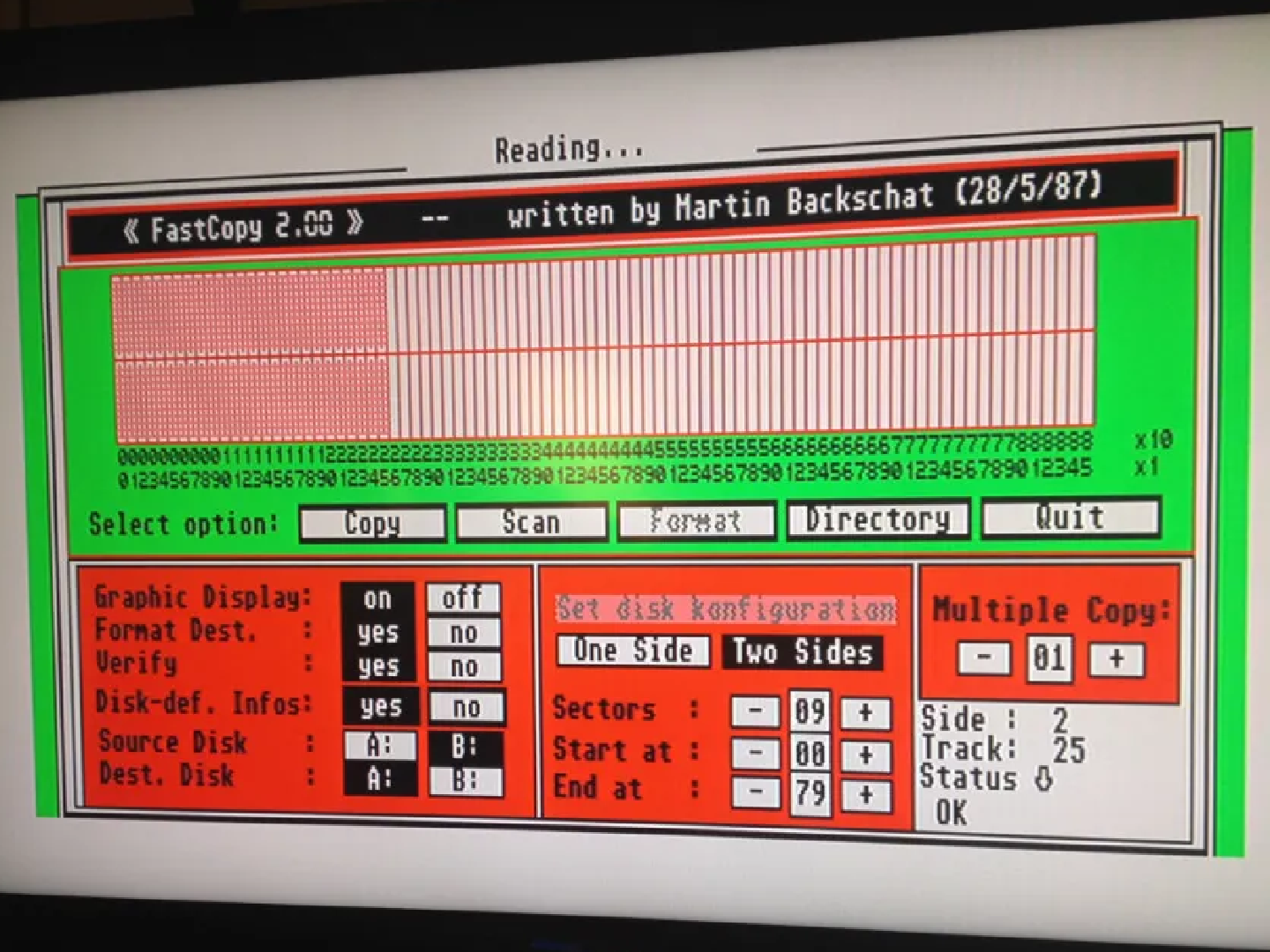Set Disk-def. Infos to no
1270x952 pixels.
467,707
